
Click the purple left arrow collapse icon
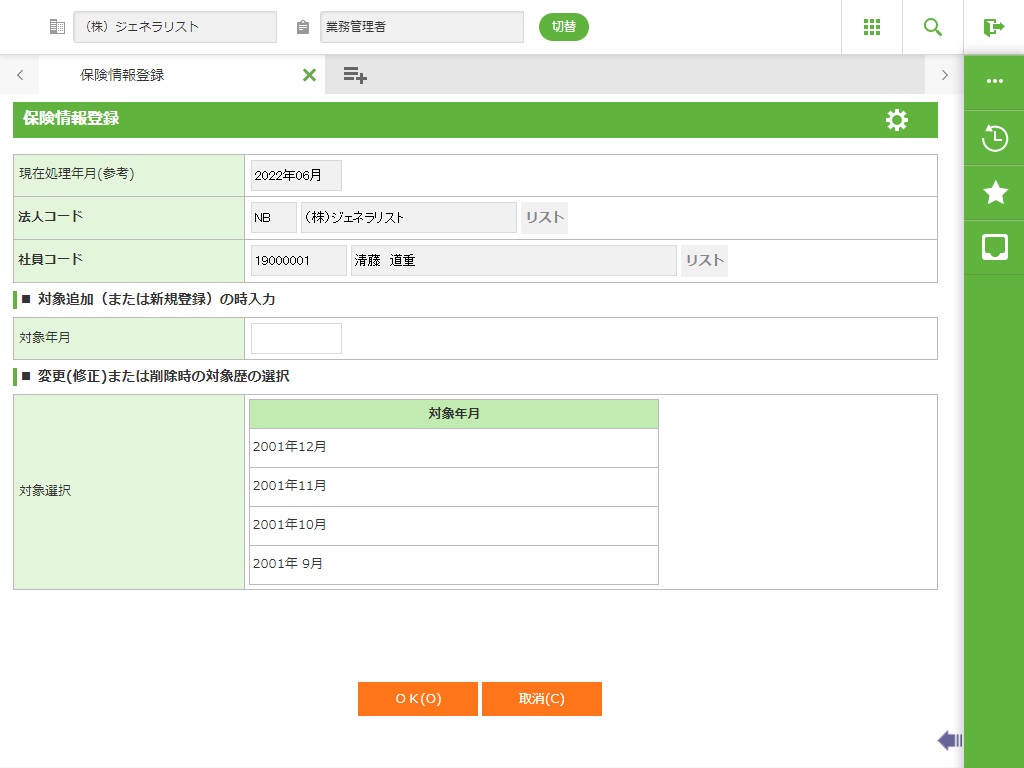coord(949,740)
